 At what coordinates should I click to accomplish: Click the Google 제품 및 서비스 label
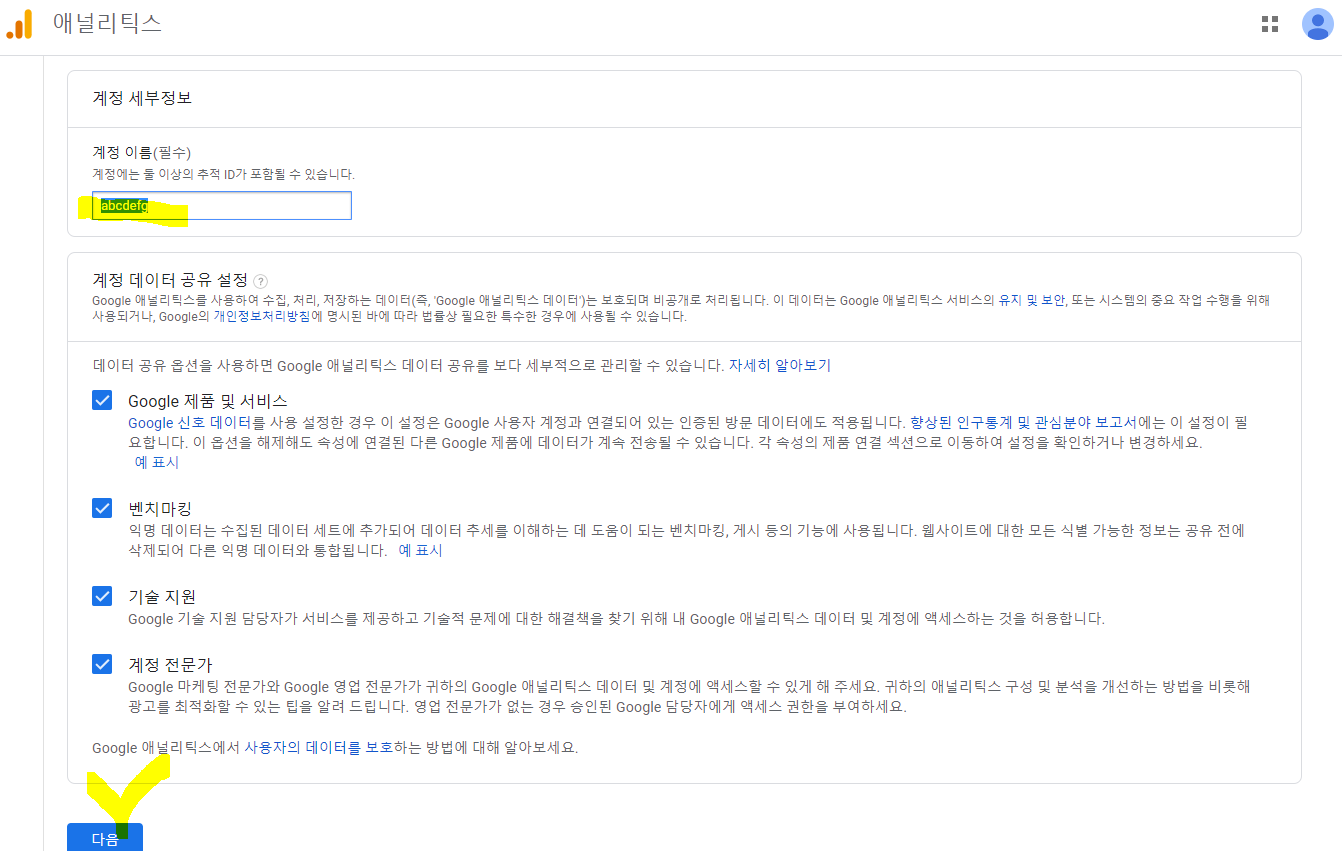point(208,401)
